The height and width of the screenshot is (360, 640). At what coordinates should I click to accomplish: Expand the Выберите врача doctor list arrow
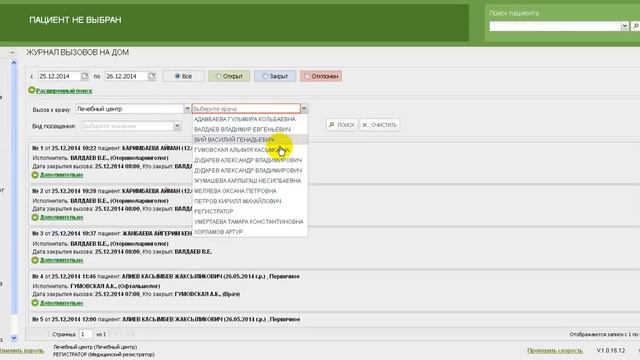304,109
